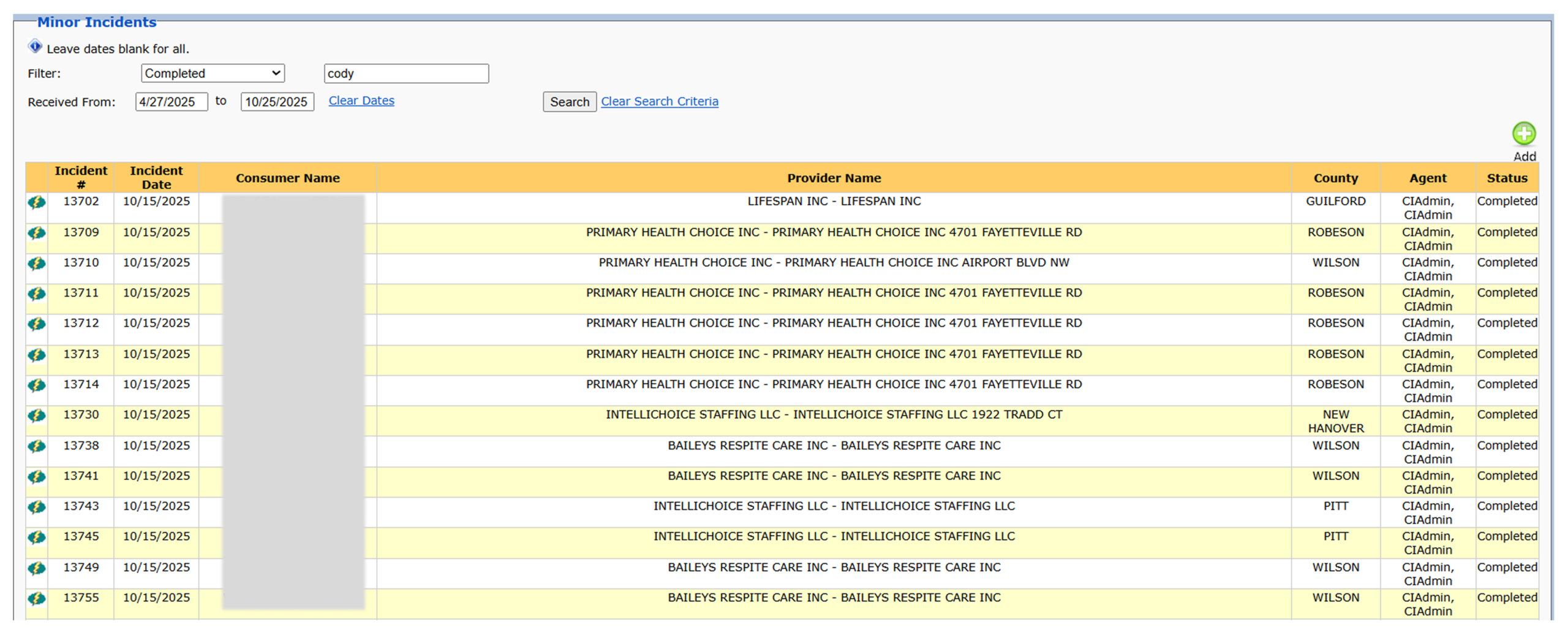Open incident 13702 via its row icon
The image size is (1568, 635).
(37, 202)
